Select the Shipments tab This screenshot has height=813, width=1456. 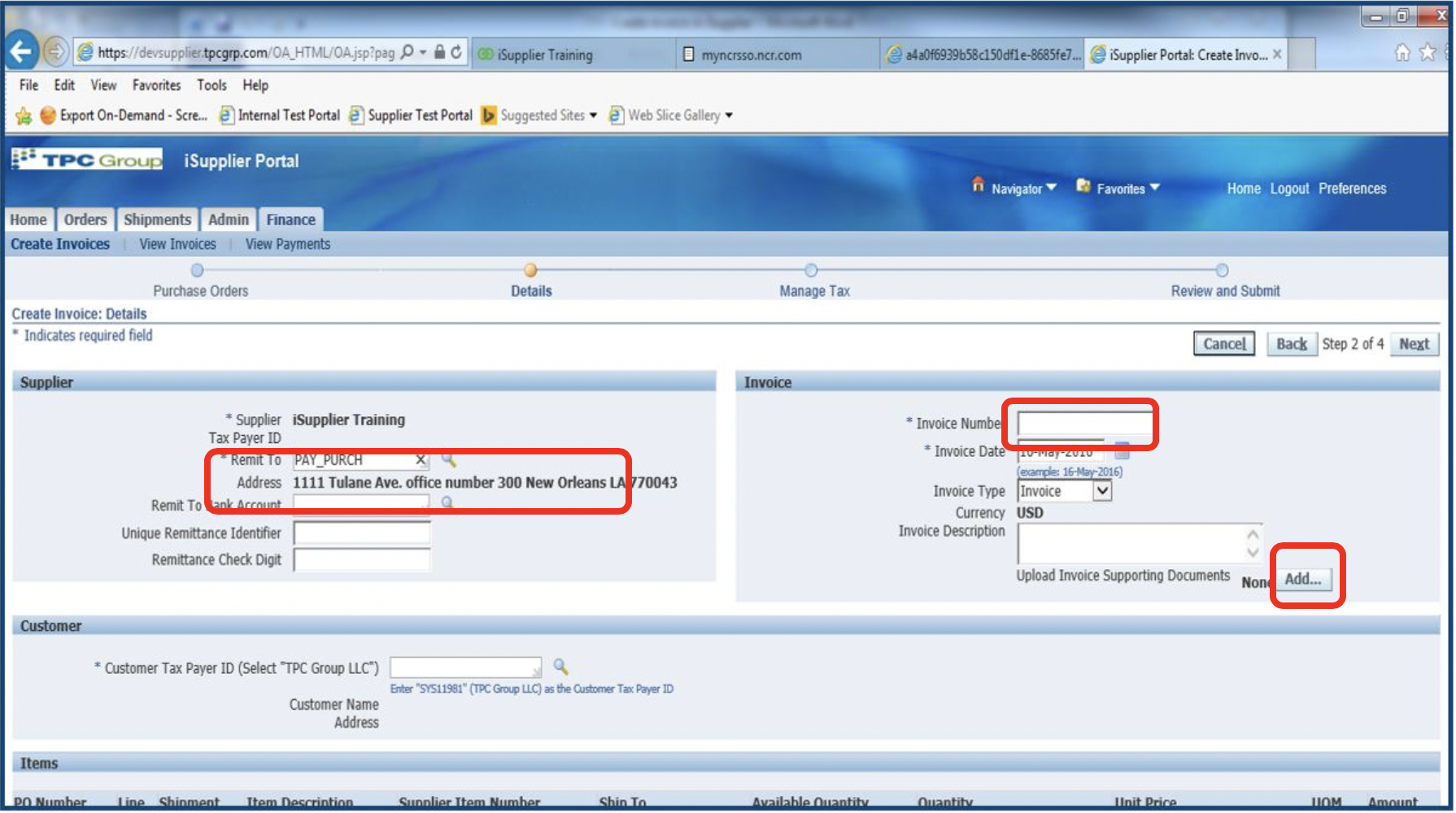[157, 220]
